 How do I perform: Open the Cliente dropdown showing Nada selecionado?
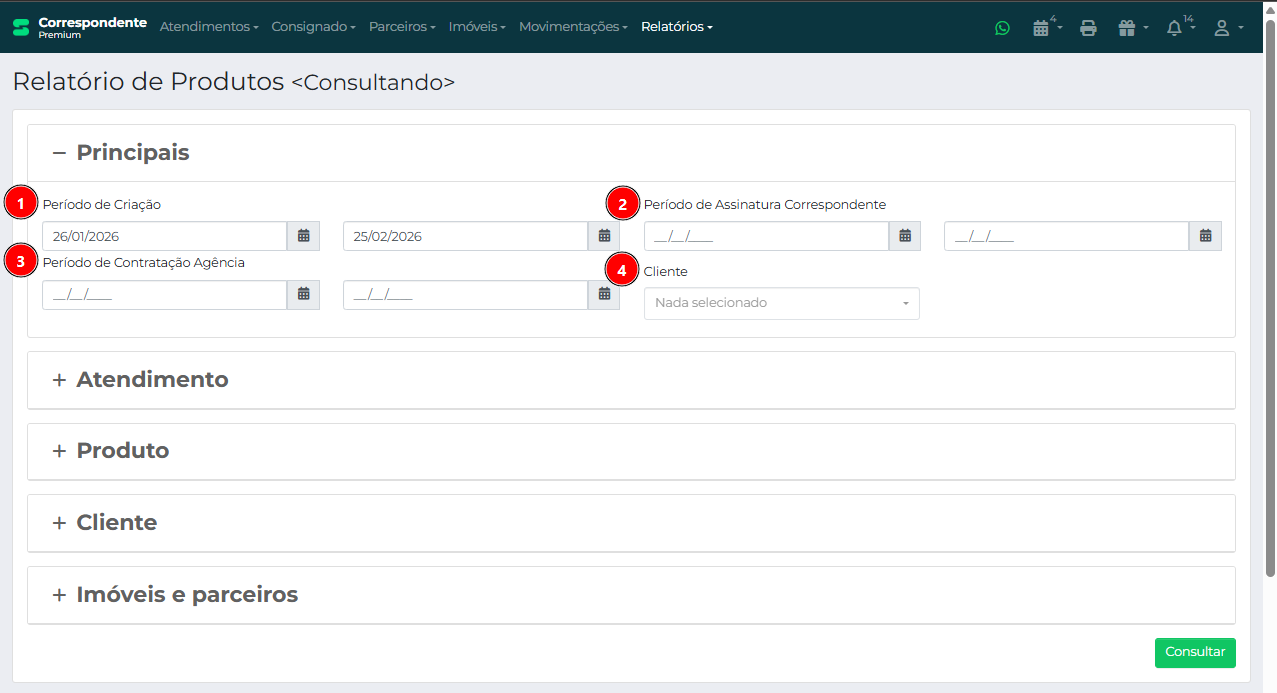coord(781,303)
